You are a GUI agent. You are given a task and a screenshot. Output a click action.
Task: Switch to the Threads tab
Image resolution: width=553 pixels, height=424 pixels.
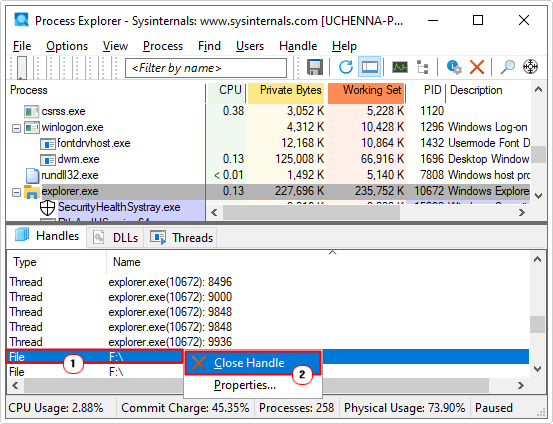(x=181, y=237)
